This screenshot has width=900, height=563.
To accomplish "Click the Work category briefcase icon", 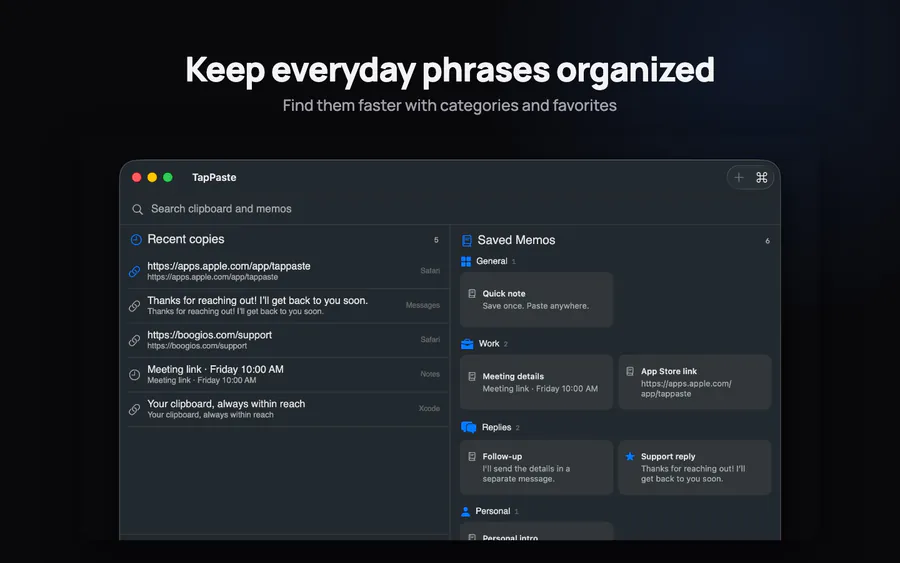I will click(x=467, y=344).
